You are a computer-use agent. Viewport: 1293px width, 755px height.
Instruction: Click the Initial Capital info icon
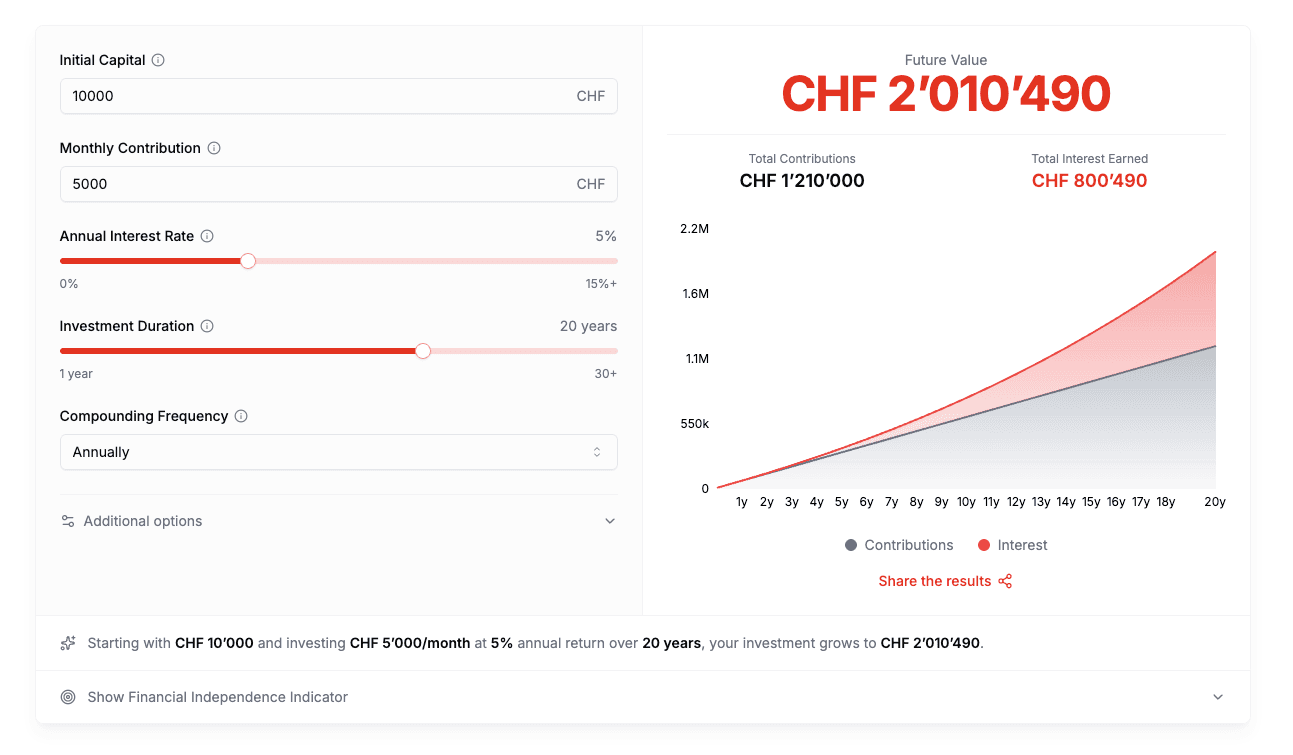[x=158, y=60]
